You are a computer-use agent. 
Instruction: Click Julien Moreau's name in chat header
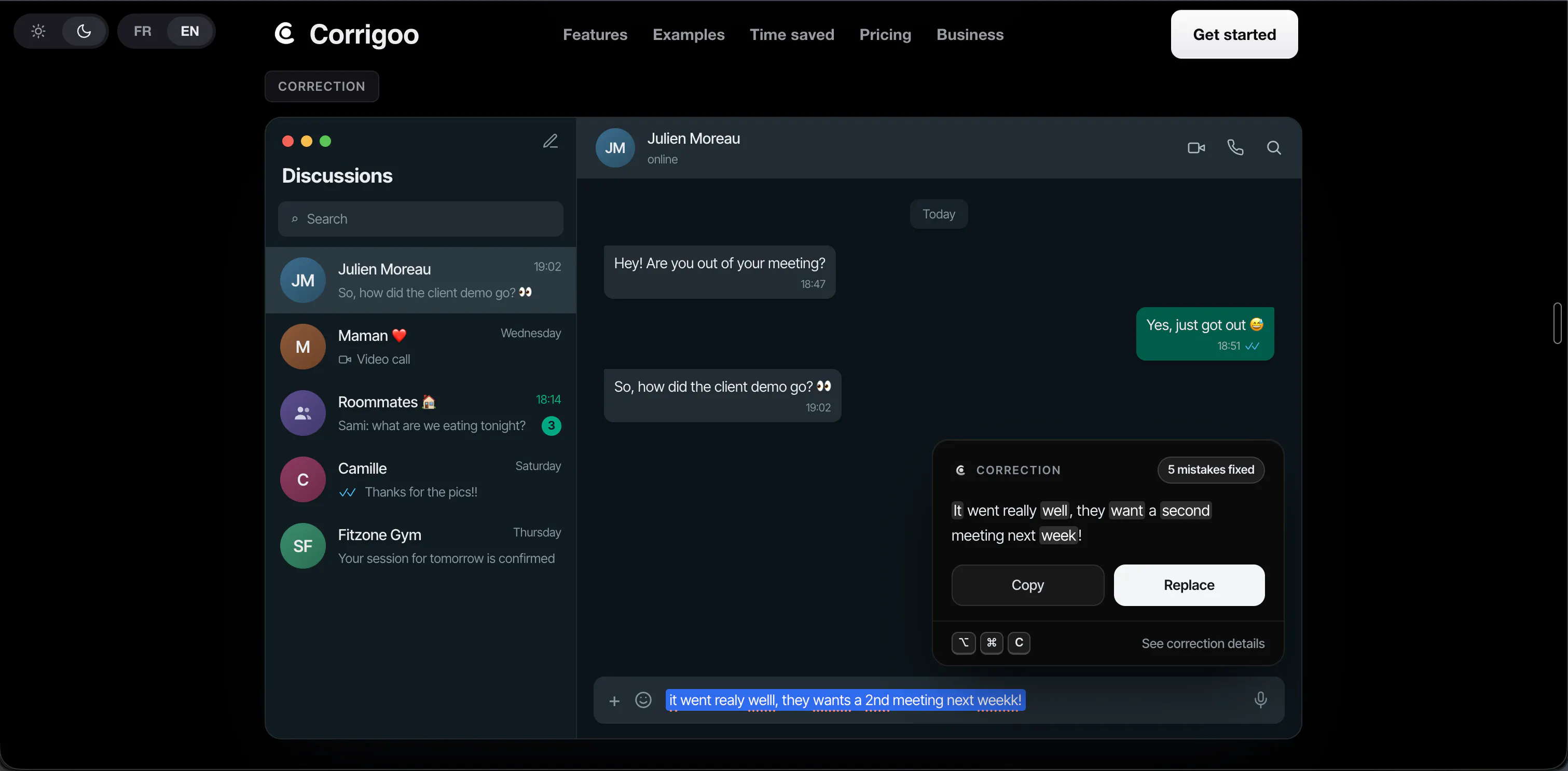[693, 139]
